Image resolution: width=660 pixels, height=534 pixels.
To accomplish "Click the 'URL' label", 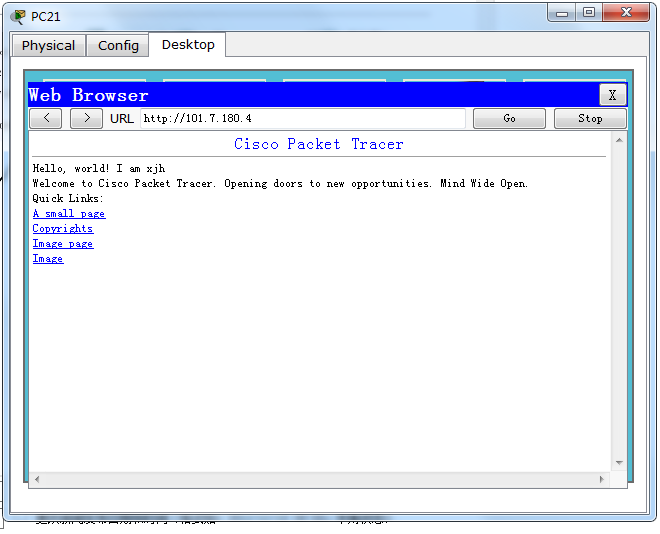I will click(x=122, y=119).
